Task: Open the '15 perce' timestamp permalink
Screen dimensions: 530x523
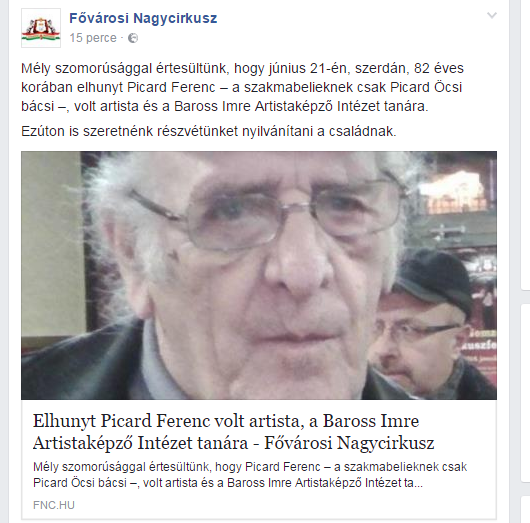Action: click(x=93, y=38)
